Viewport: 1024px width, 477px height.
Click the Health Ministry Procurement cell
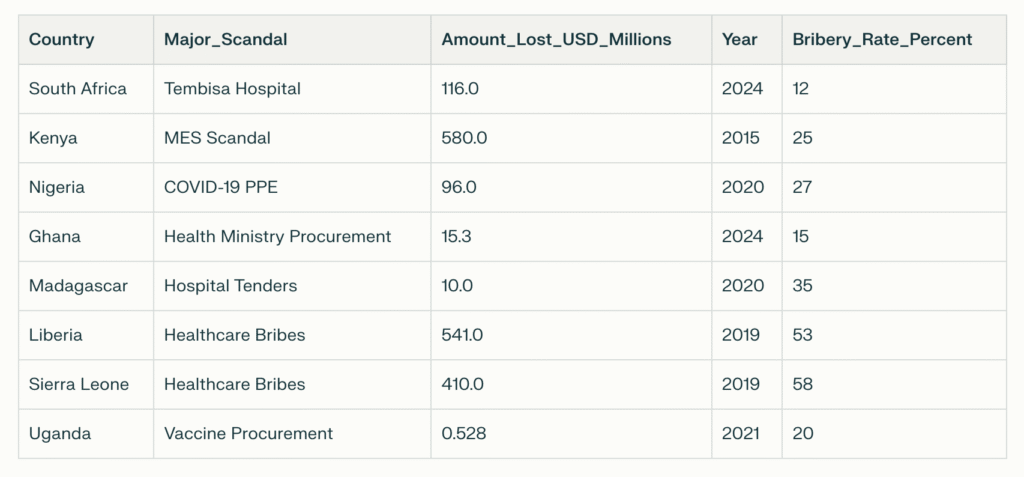point(278,237)
